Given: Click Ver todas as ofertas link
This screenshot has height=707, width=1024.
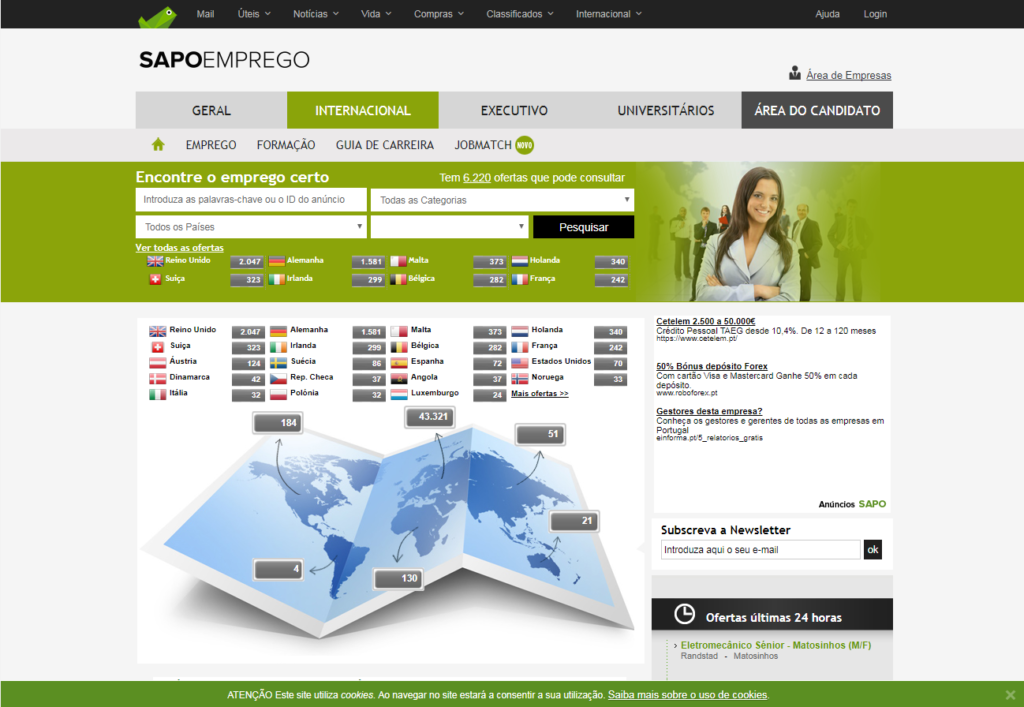Looking at the screenshot, I should [179, 247].
